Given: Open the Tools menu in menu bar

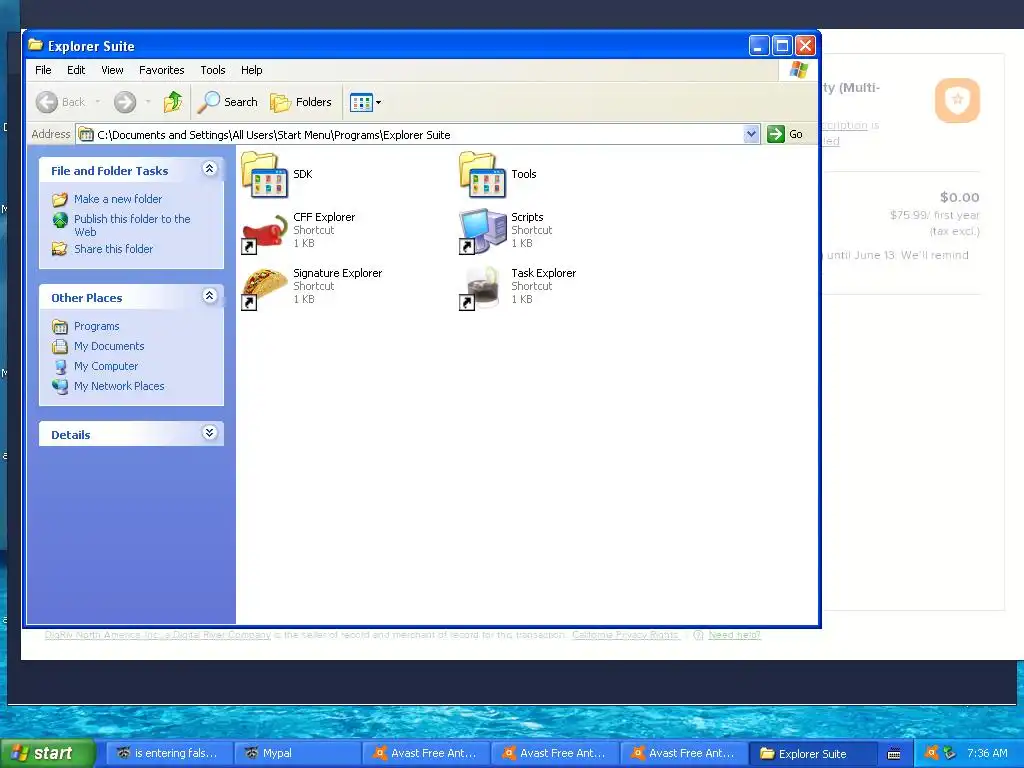Looking at the screenshot, I should (x=212, y=70).
